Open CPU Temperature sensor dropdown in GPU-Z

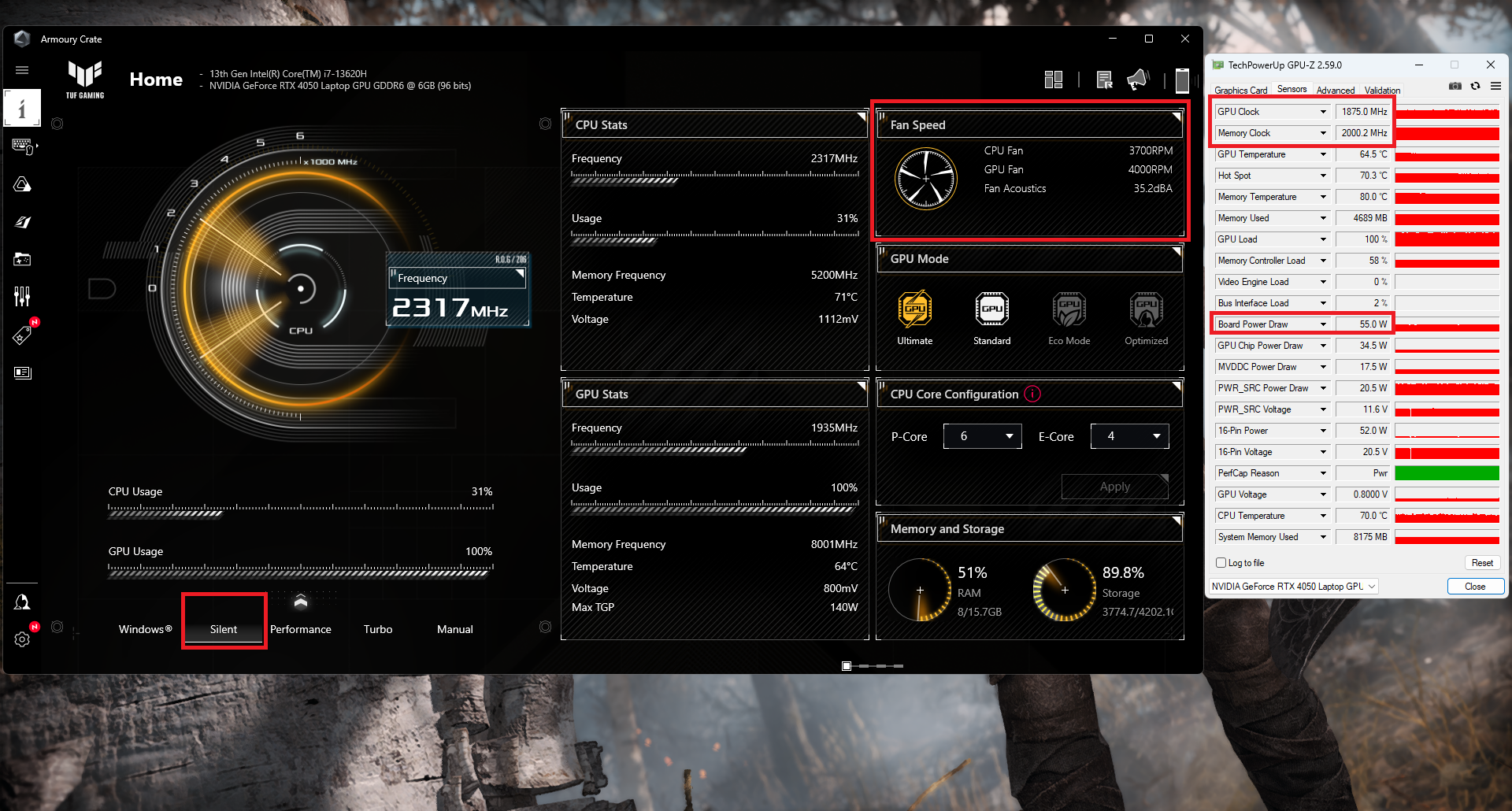pos(1323,516)
